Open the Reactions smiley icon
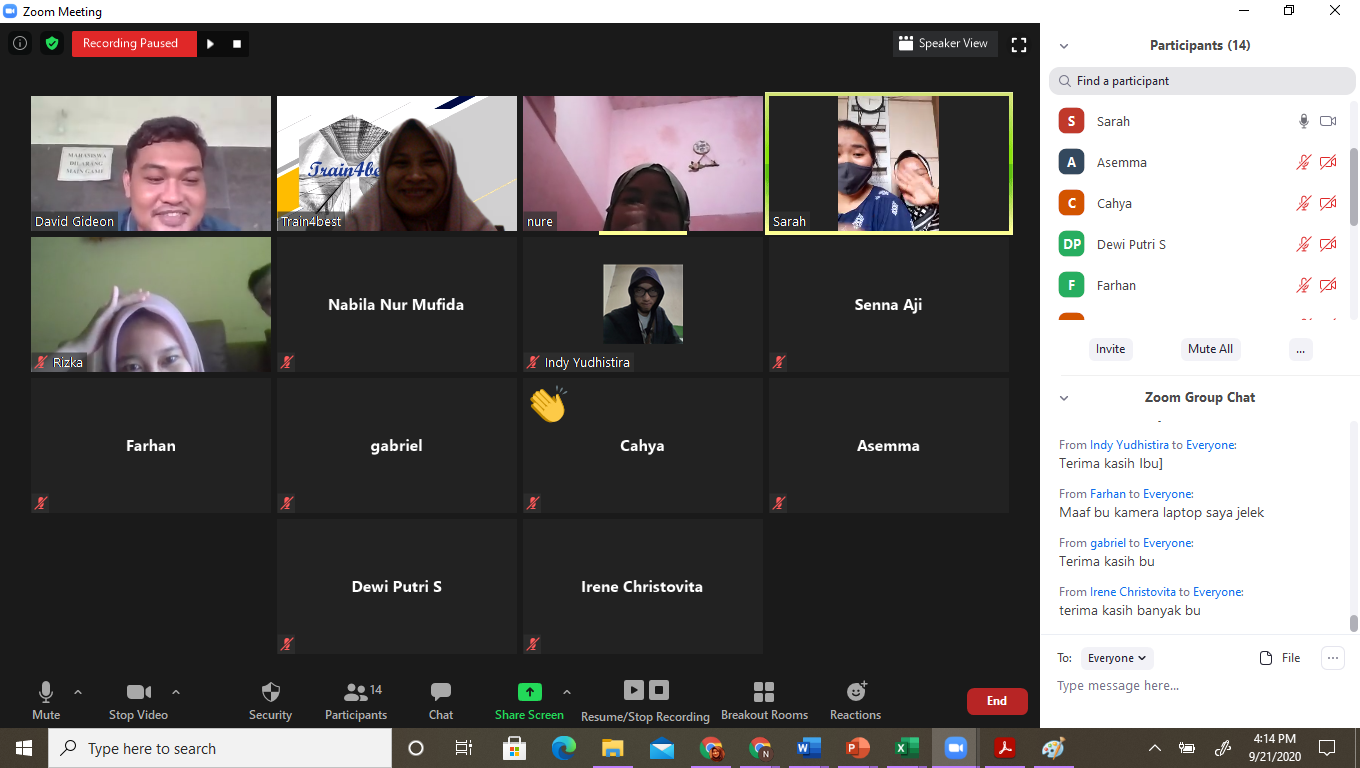1360x768 pixels. [x=856, y=692]
